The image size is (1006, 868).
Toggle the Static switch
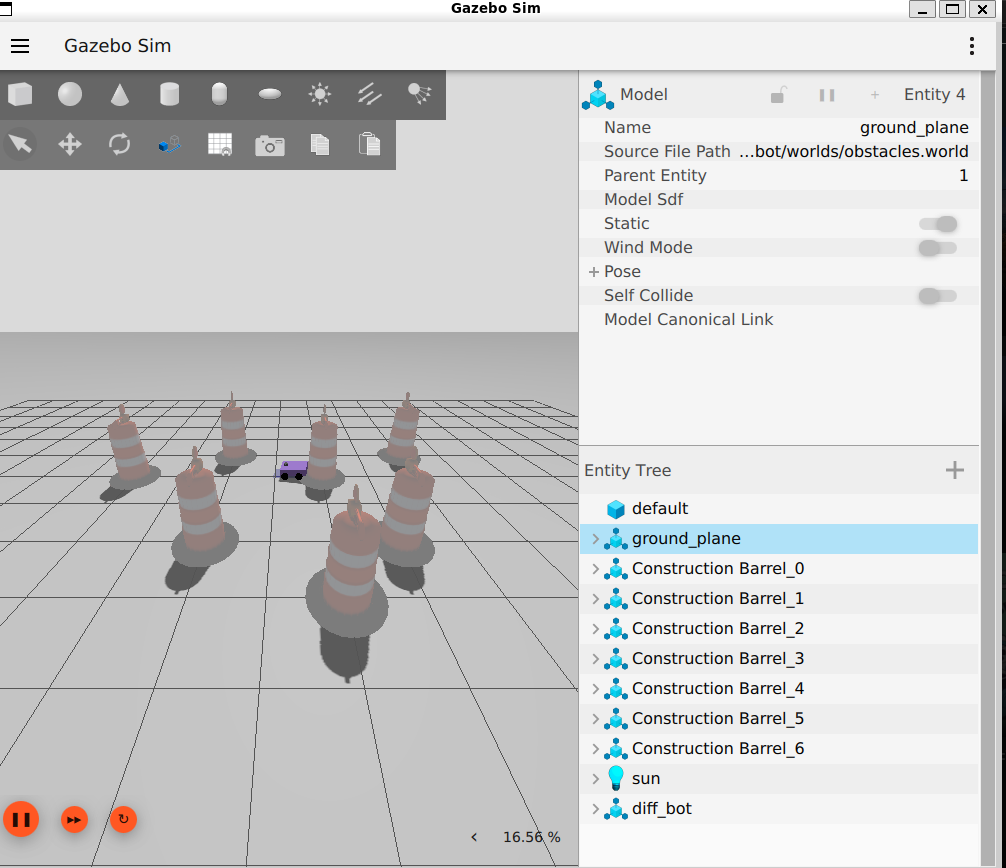938,223
